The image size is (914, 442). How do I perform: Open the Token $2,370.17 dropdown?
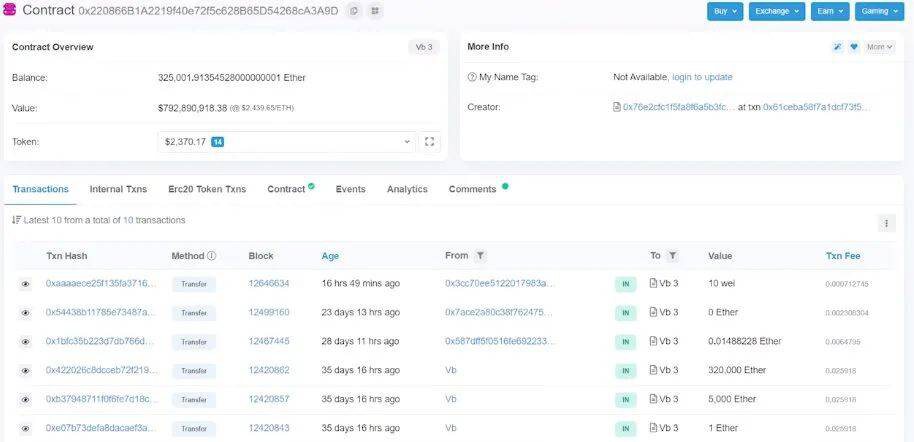pyautogui.click(x=287, y=142)
